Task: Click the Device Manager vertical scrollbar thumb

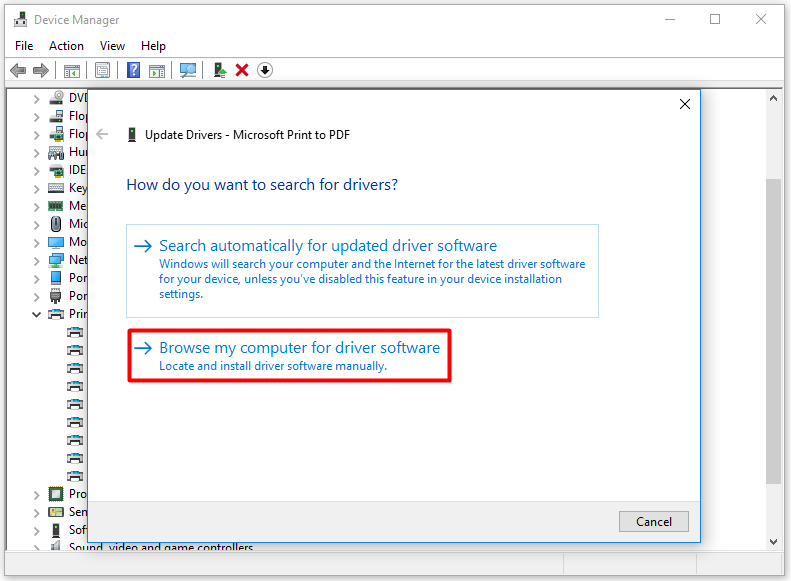Action: (x=773, y=330)
